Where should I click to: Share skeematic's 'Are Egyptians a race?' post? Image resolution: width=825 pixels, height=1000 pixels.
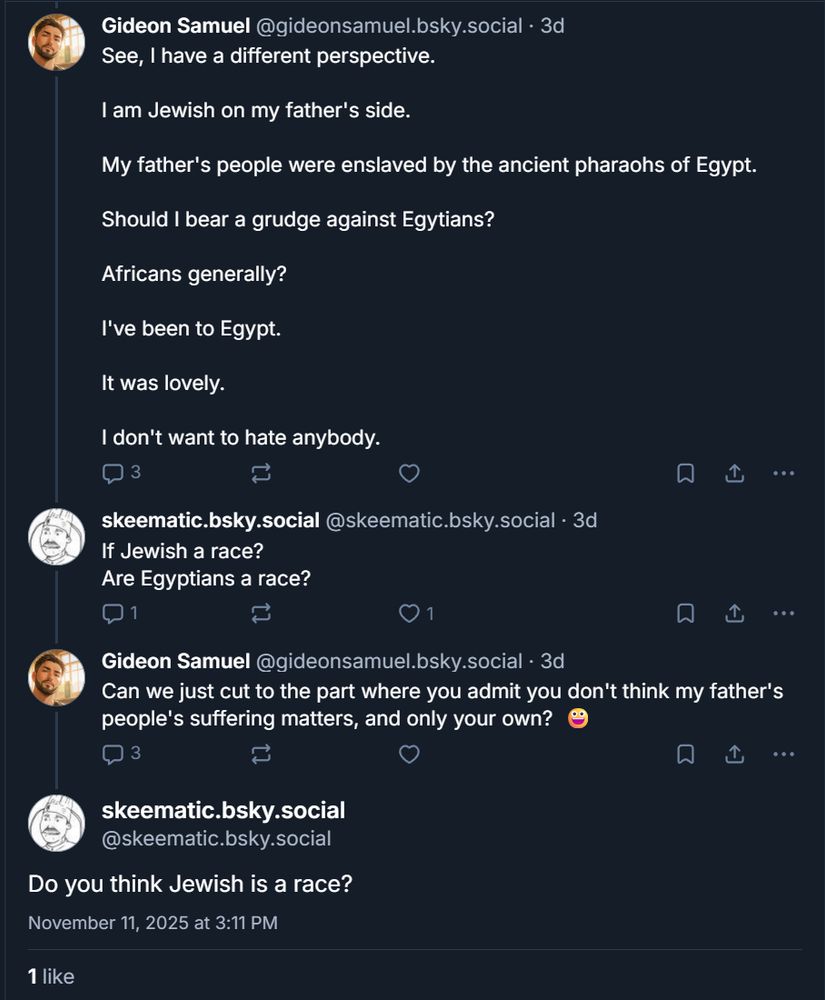tap(735, 614)
